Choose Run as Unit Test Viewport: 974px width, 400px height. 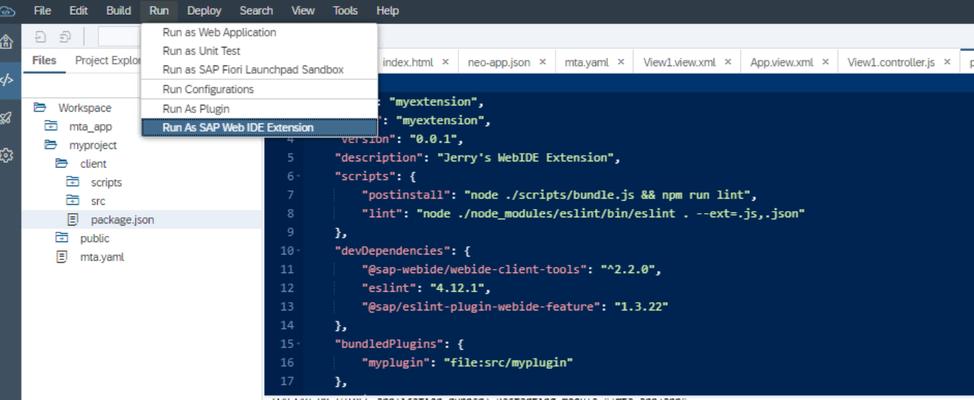coord(259,51)
